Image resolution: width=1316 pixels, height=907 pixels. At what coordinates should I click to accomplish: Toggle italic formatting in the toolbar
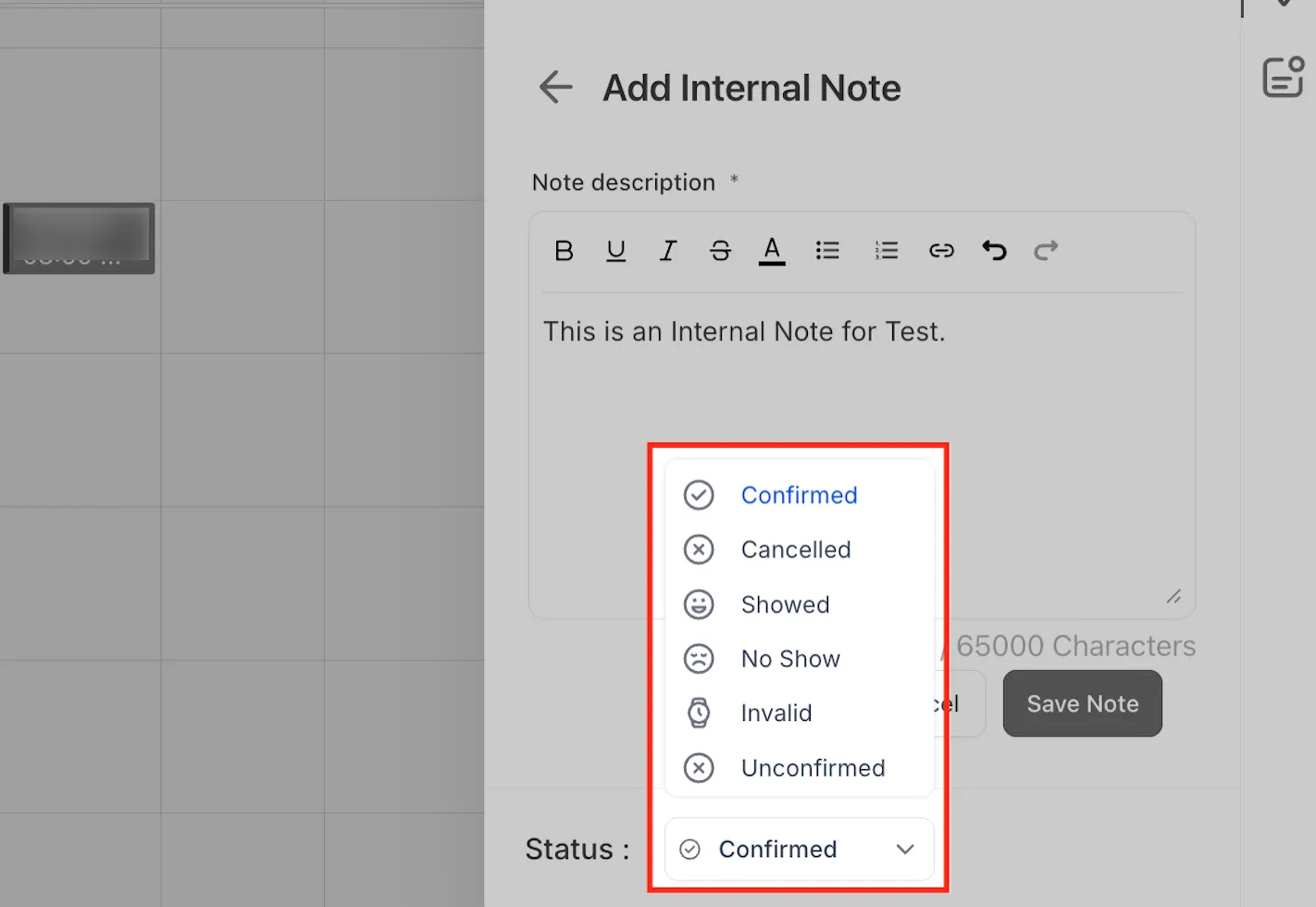[667, 251]
